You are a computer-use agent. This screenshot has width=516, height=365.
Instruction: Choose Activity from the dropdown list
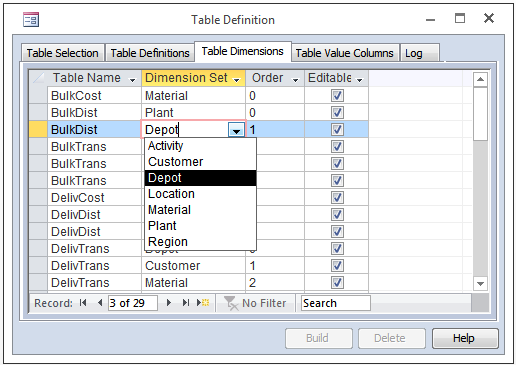point(200,146)
